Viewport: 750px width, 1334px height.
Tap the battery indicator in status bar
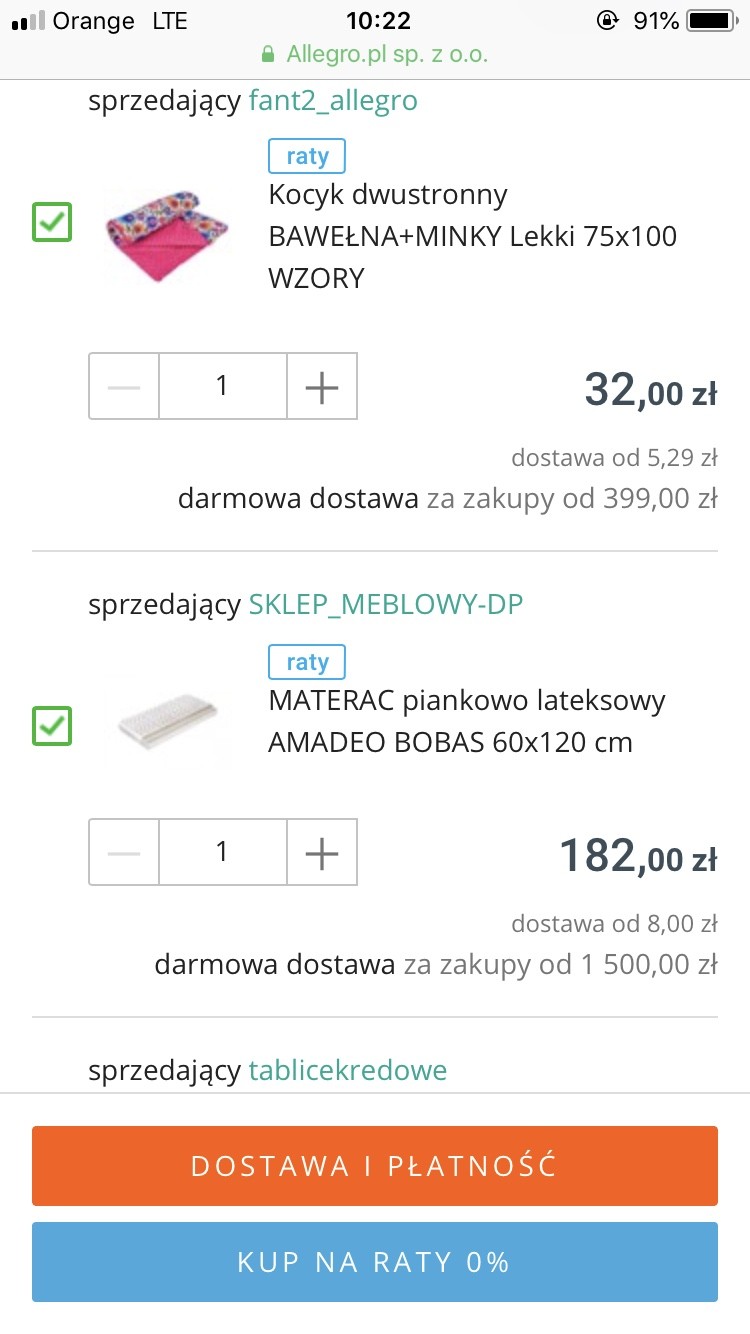710,21
